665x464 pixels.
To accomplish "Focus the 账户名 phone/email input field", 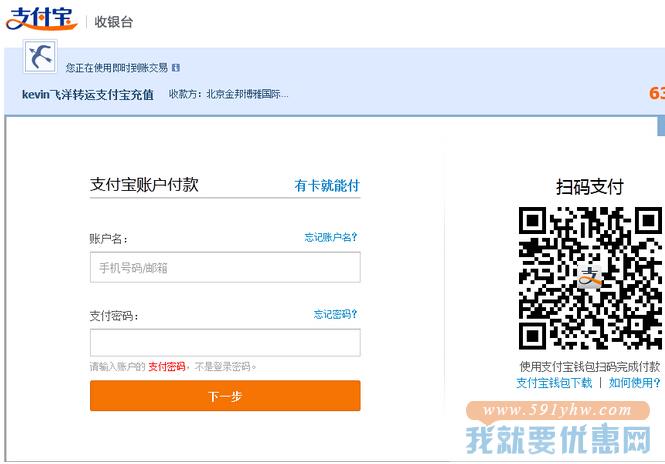I will click(225, 267).
